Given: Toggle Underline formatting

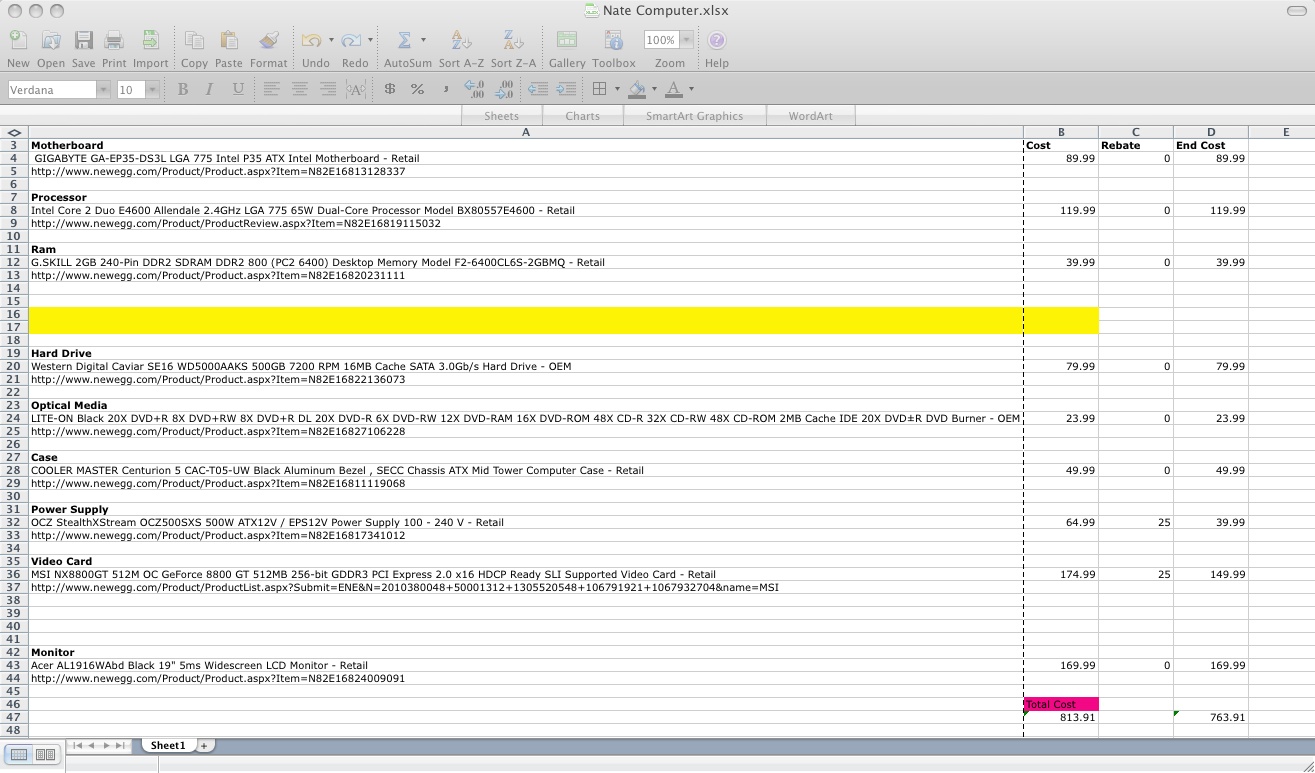Looking at the screenshot, I should point(237,89).
